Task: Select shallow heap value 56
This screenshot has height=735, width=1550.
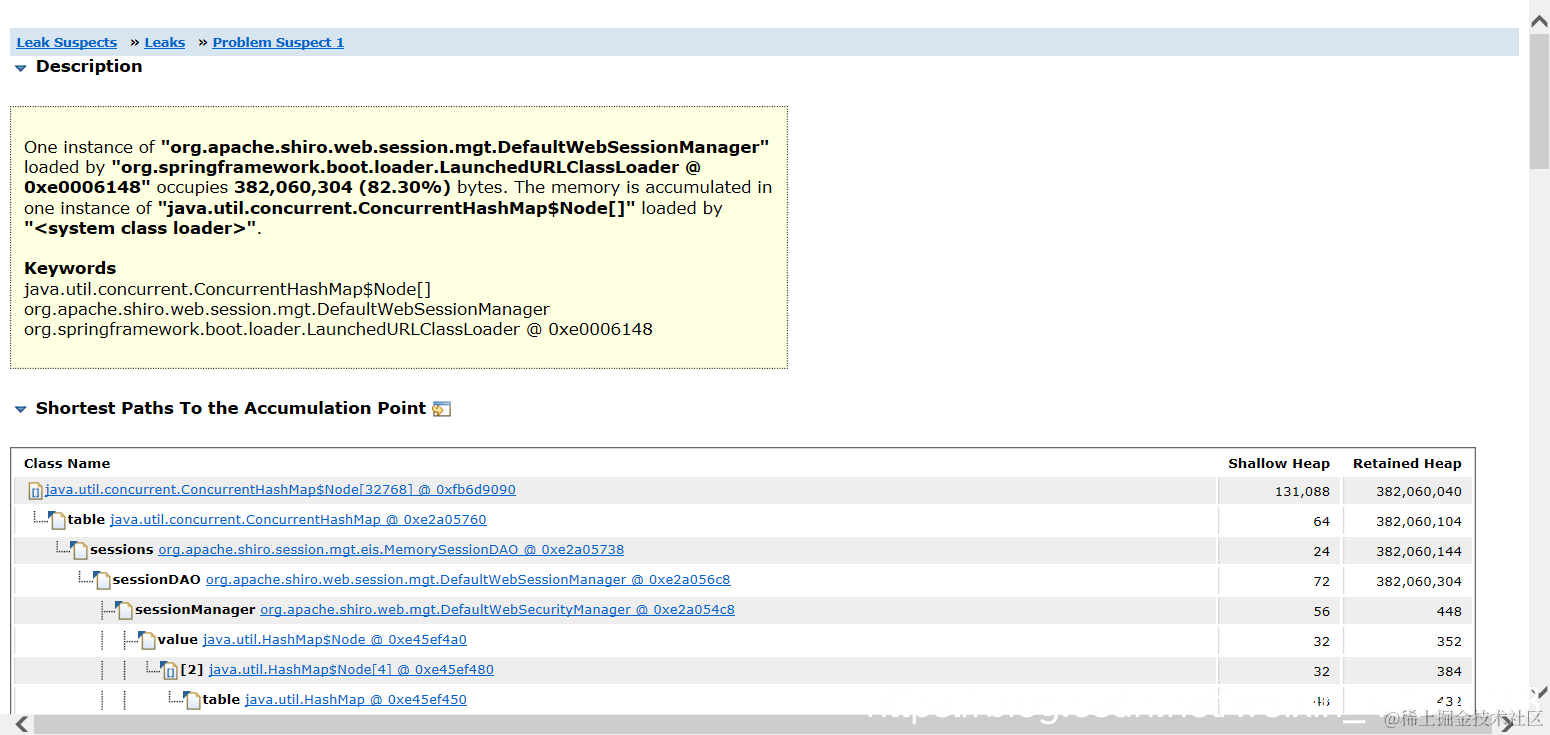Action: [x=1322, y=611]
